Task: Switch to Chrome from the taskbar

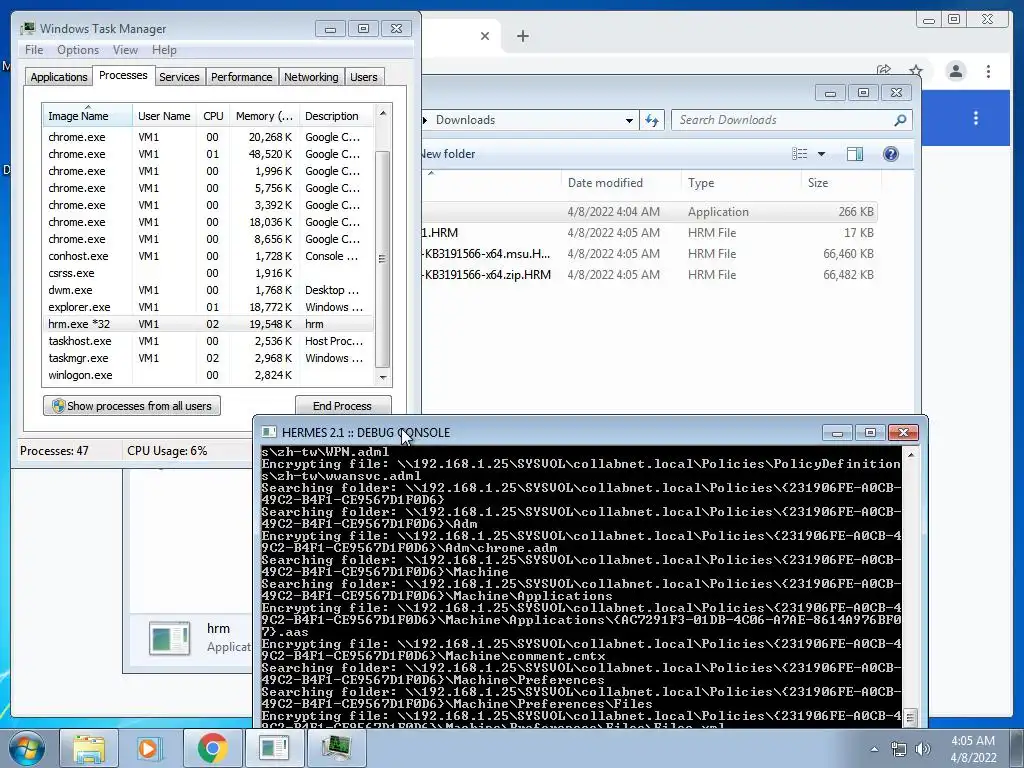Action: click(x=212, y=748)
